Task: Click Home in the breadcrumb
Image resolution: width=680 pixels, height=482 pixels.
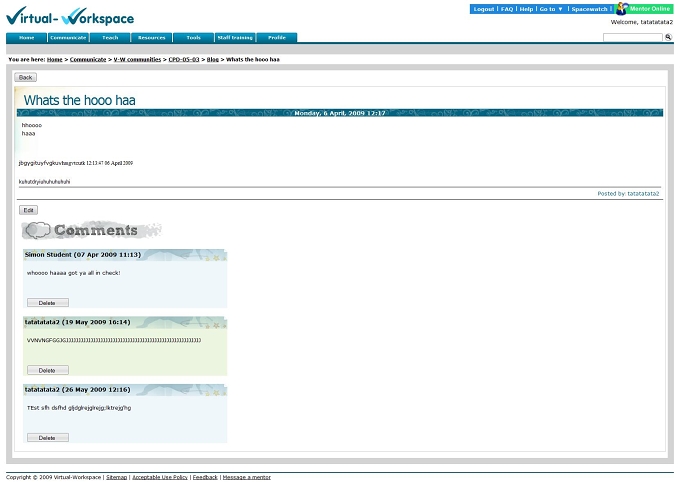Action: click(x=55, y=59)
